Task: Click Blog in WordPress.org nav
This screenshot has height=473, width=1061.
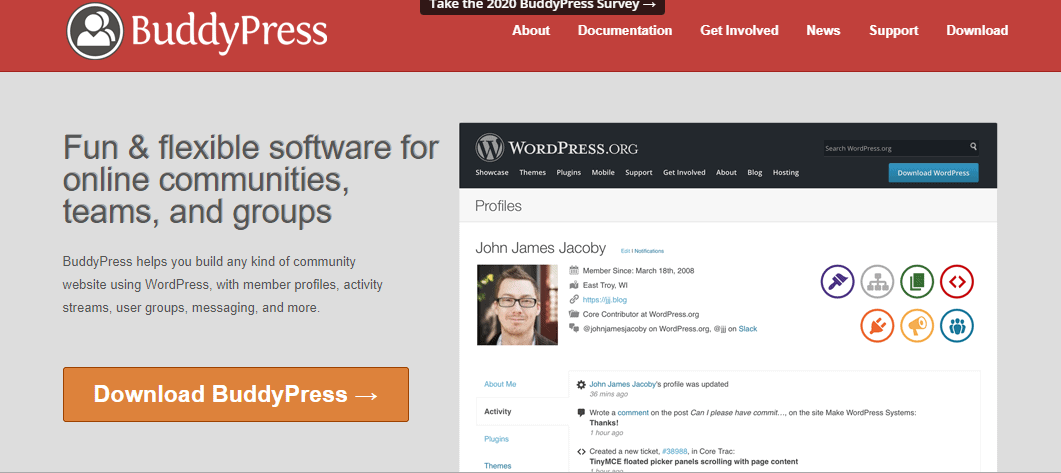Action: [754, 173]
